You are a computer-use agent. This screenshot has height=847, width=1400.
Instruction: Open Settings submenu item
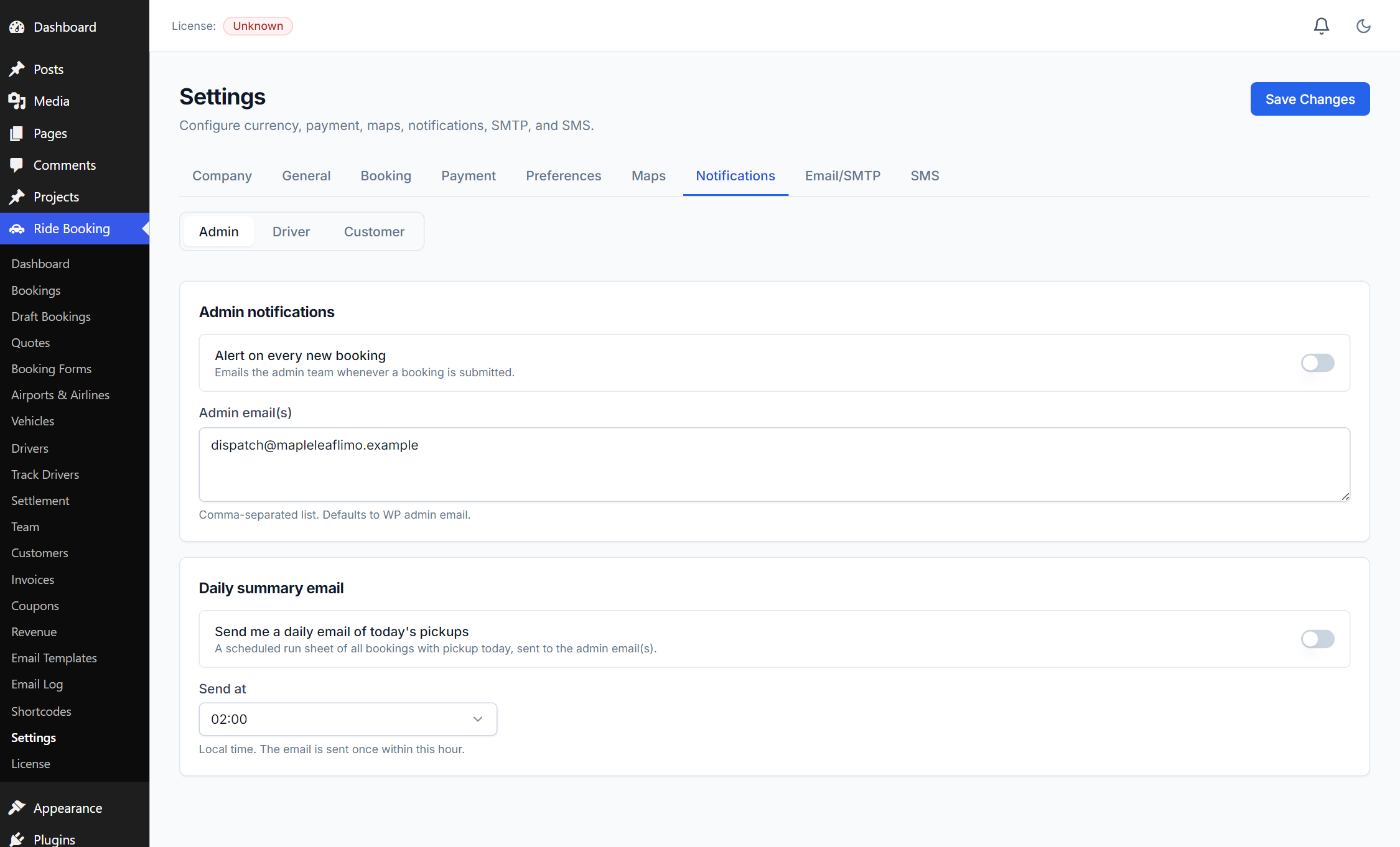click(34, 738)
